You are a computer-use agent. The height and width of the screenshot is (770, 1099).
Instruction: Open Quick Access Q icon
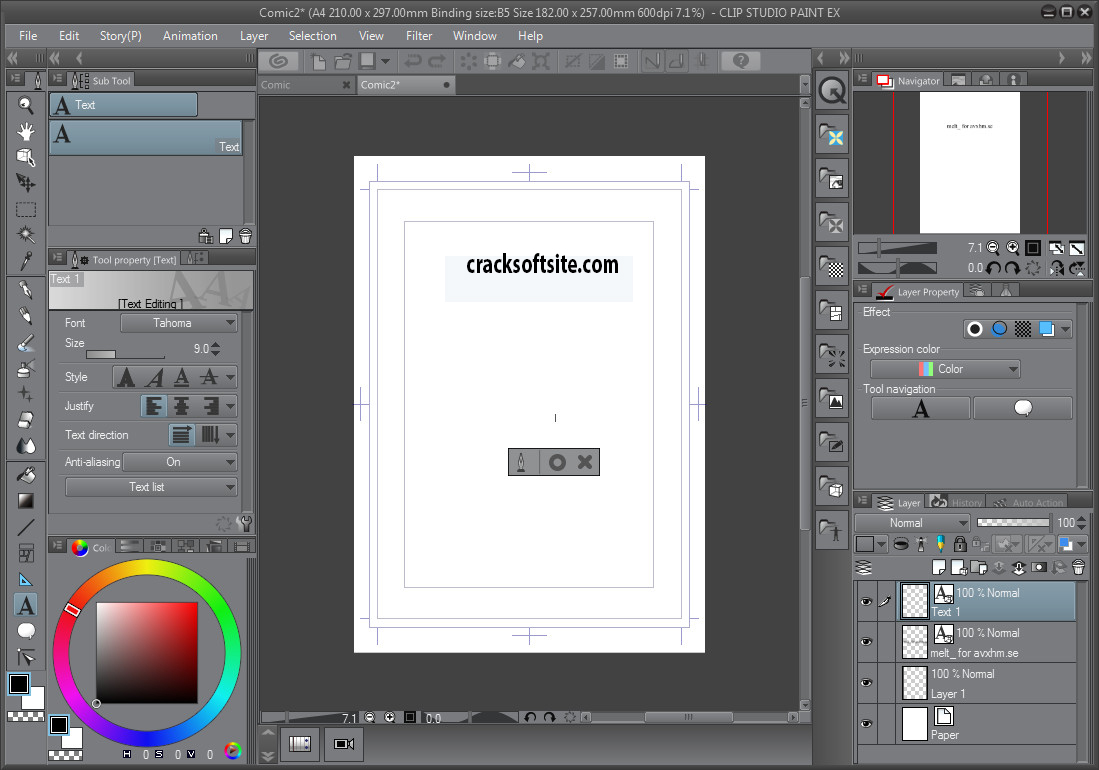tap(832, 91)
